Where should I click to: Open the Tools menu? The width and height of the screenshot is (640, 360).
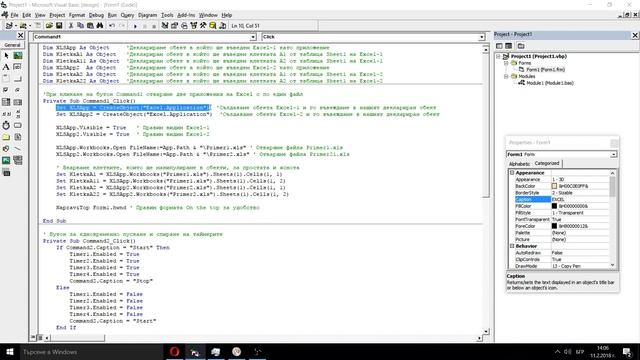(x=167, y=15)
